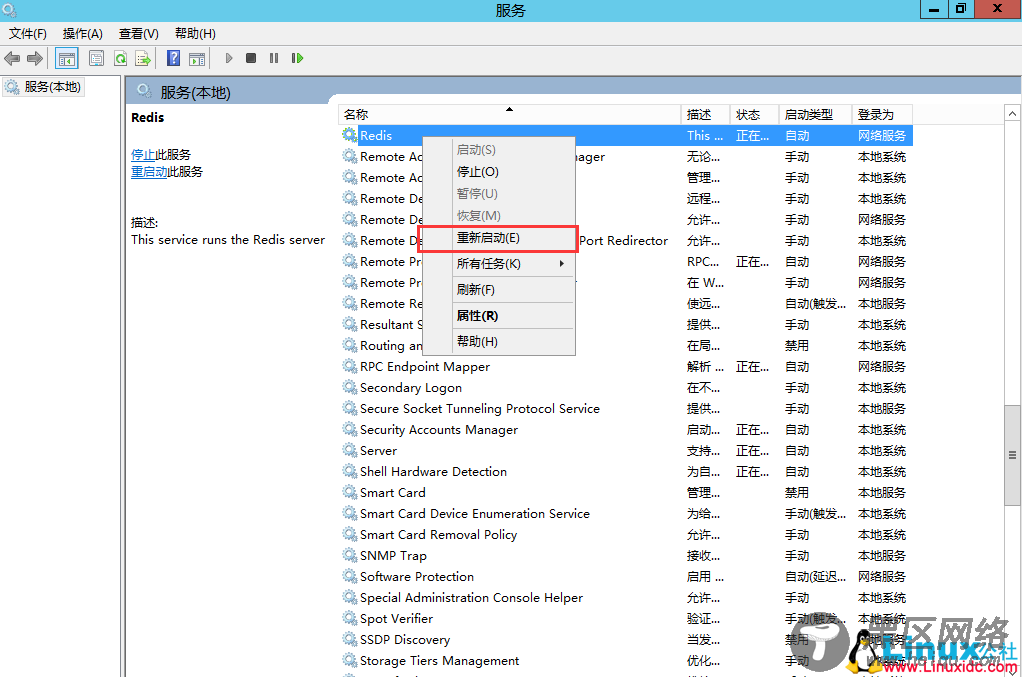Screen dimensions: 1022x677
Task: Sort by the 名称 column header
Action: [x=509, y=115]
